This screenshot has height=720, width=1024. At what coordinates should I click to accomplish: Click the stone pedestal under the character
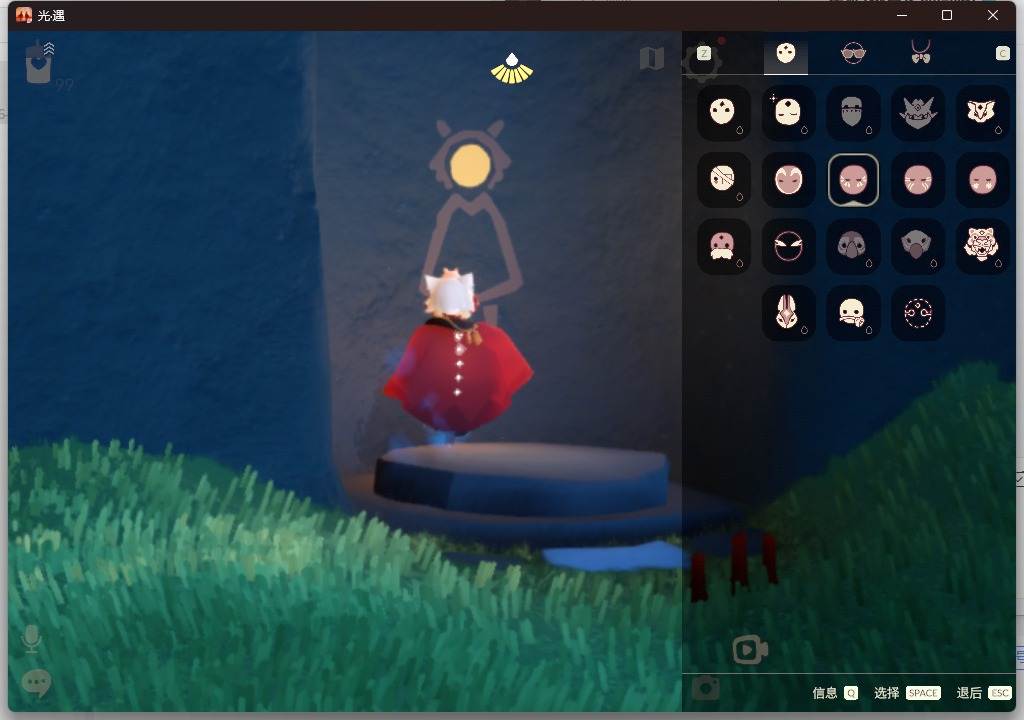(522, 479)
